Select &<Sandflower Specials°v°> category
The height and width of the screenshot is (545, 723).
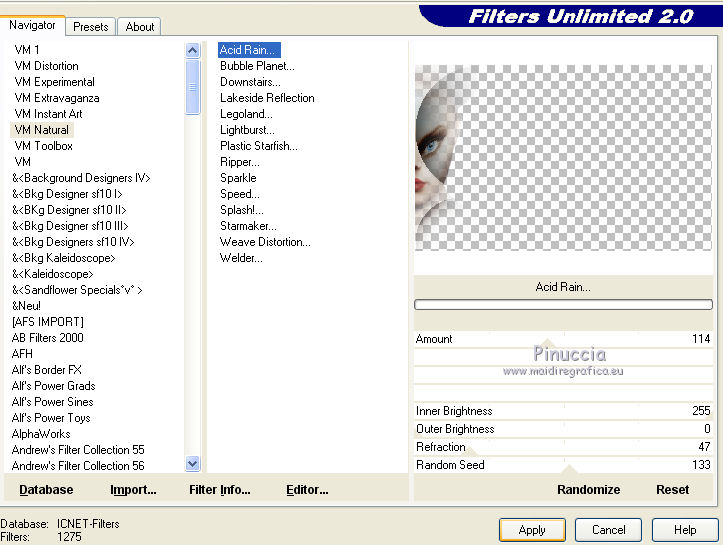point(77,290)
